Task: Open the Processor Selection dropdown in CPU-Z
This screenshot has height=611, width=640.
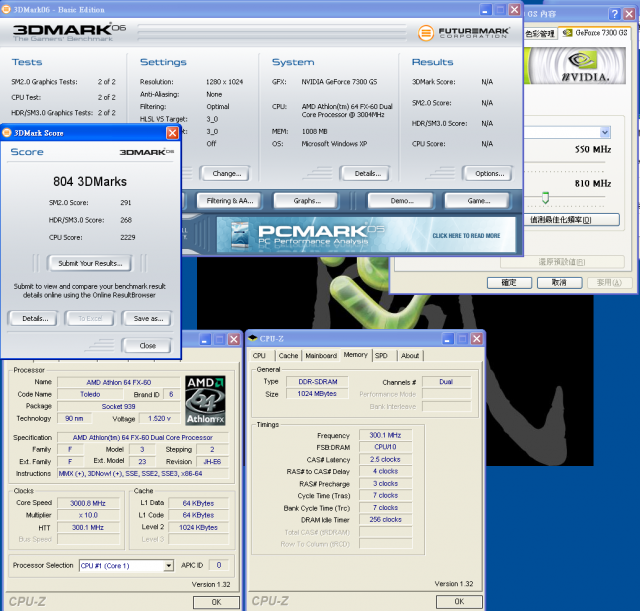Action: (168, 566)
